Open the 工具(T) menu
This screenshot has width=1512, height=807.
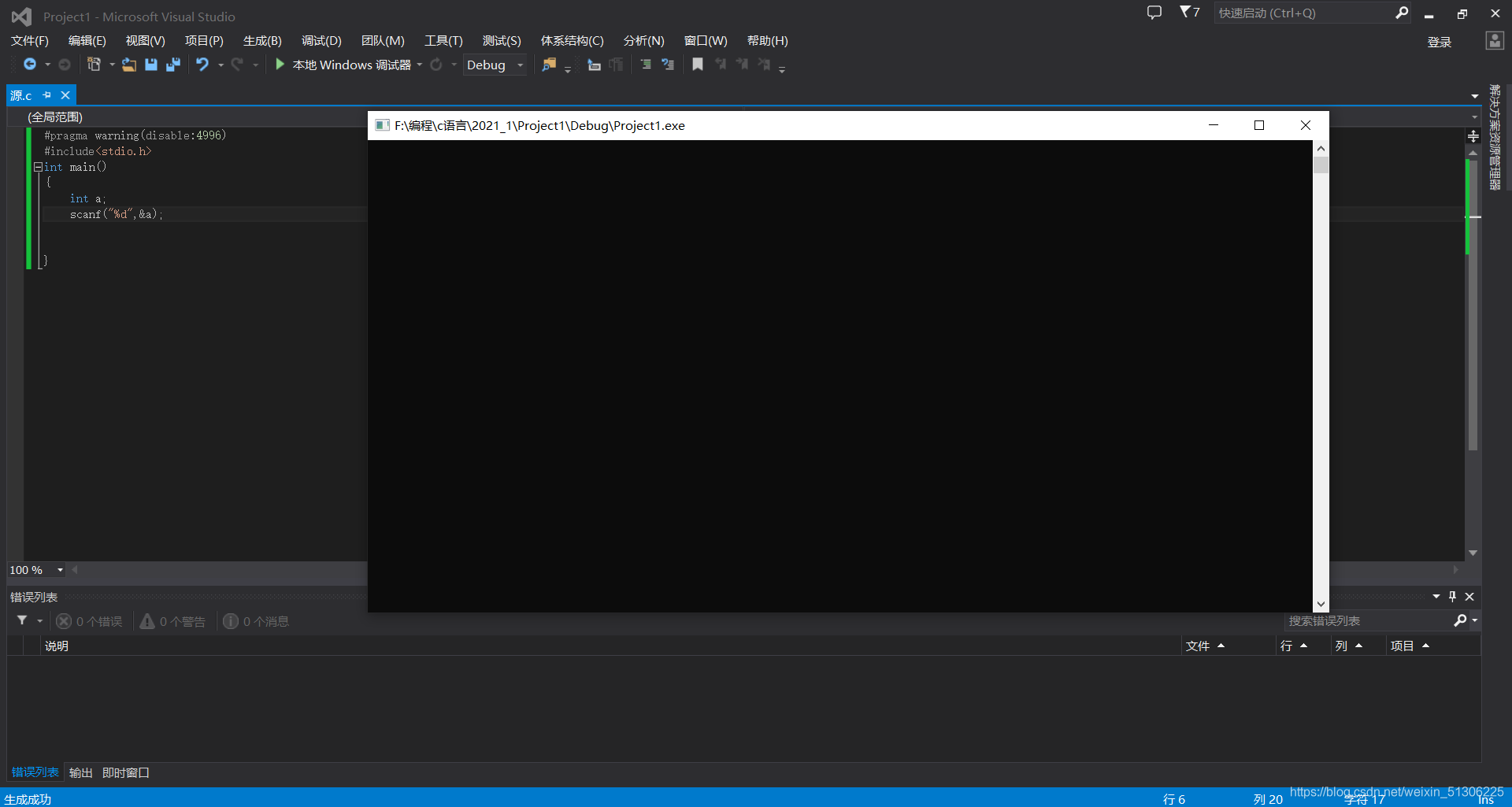(x=443, y=41)
